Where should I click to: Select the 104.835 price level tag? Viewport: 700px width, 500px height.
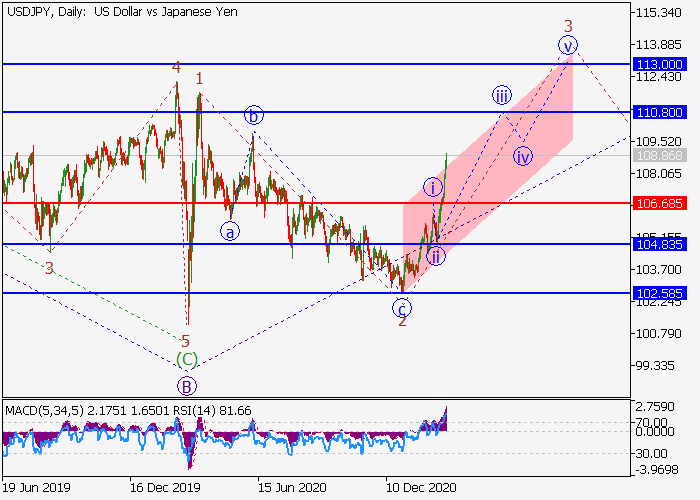tap(659, 244)
